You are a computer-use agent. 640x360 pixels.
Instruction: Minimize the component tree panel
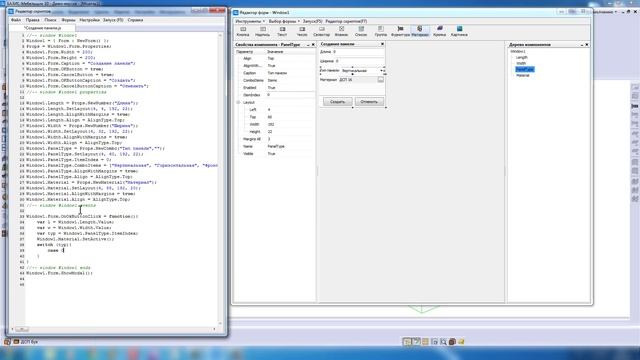(582, 44)
